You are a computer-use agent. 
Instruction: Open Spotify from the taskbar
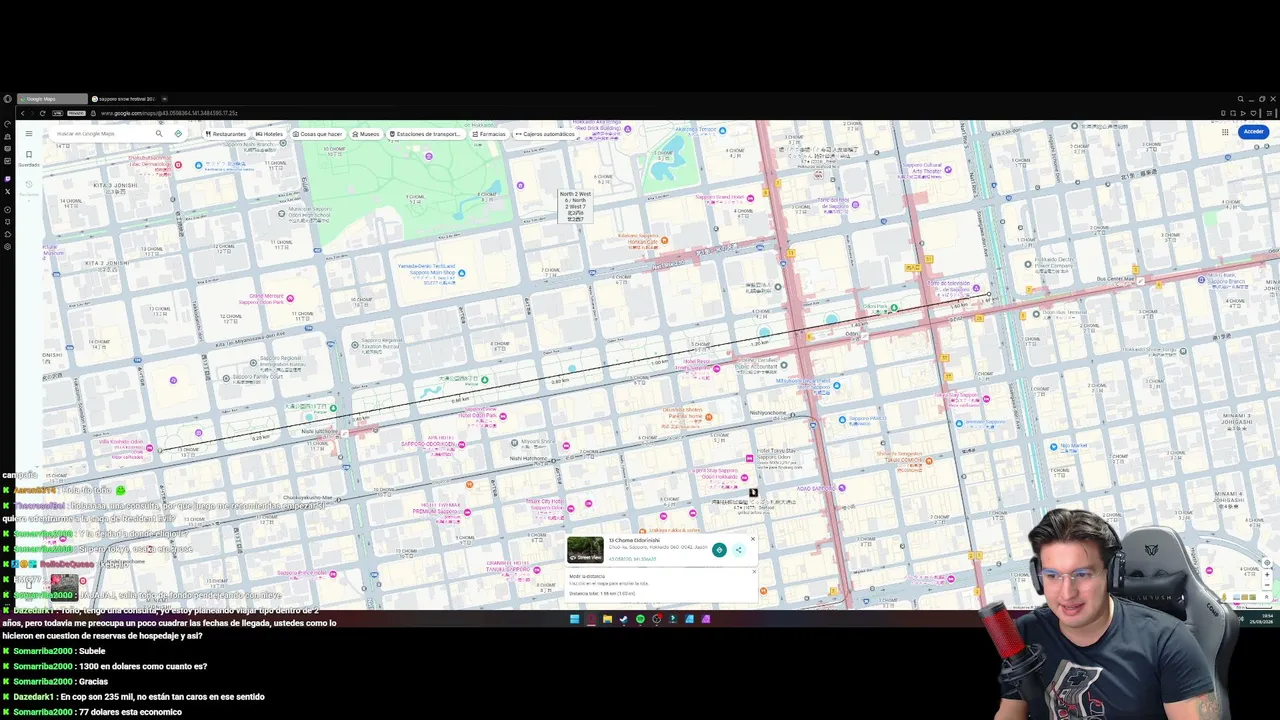[x=640, y=619]
